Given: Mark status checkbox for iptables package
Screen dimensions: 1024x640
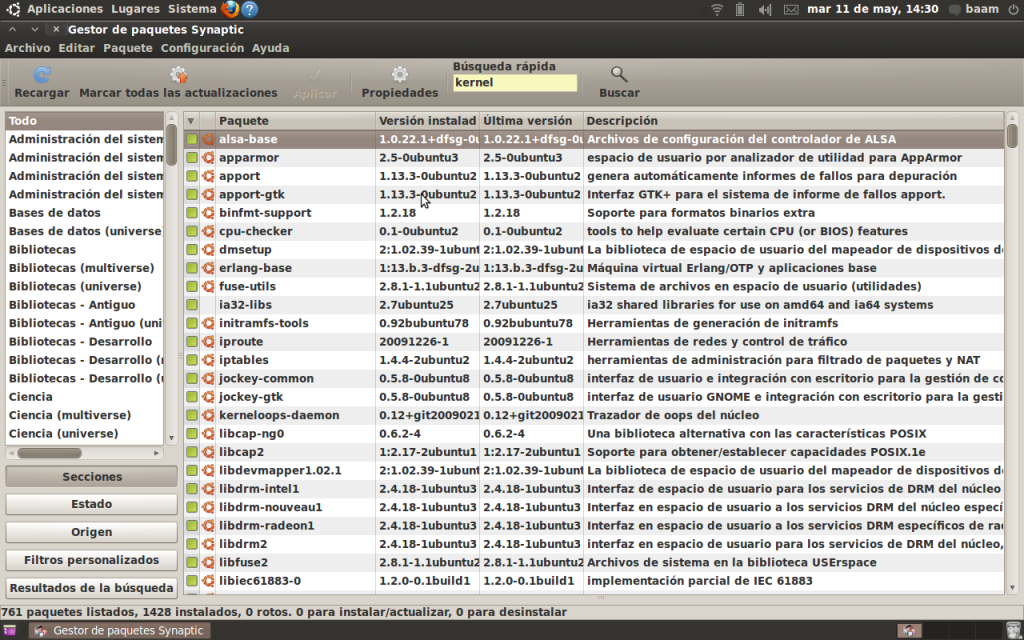Looking at the screenshot, I should 192,360.
